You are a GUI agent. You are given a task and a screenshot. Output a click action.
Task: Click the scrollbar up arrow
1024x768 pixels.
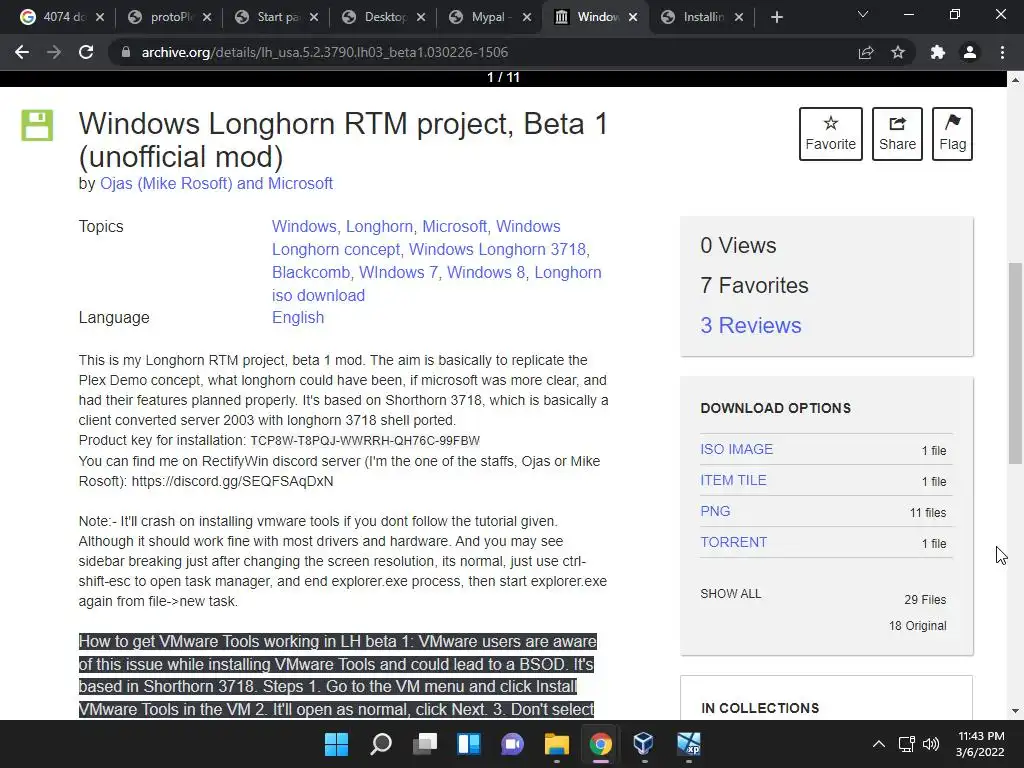[x=1015, y=80]
